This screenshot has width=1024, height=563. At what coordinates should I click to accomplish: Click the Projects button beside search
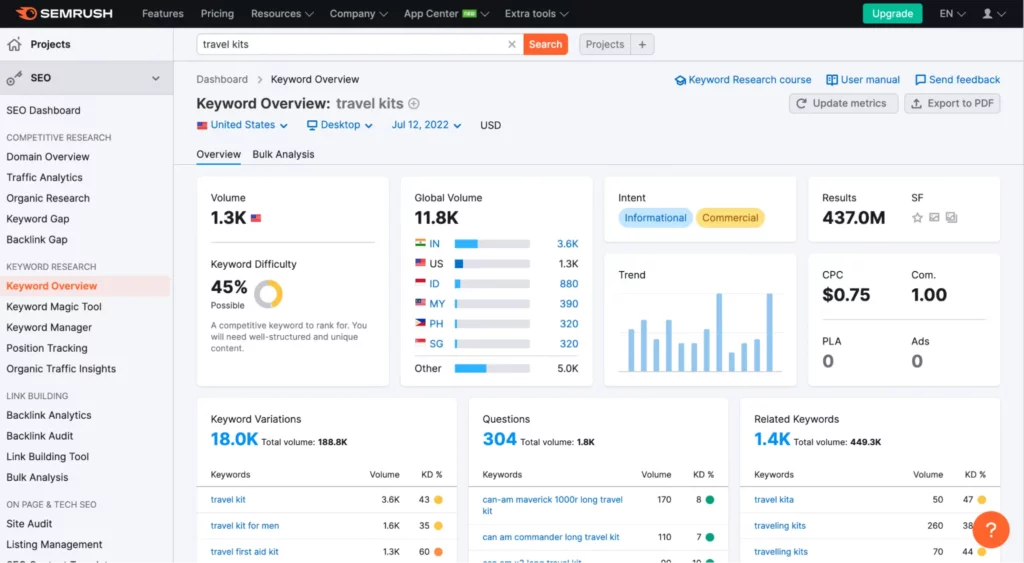pyautogui.click(x=605, y=44)
